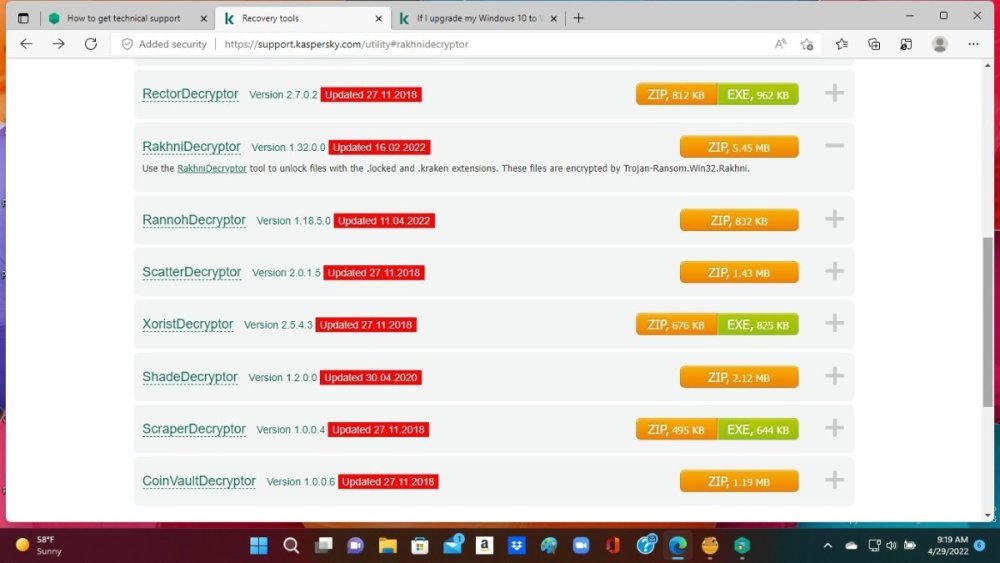Download RectorDecryptor EXE 962 KB
This screenshot has width=1000, height=563.
click(x=758, y=94)
